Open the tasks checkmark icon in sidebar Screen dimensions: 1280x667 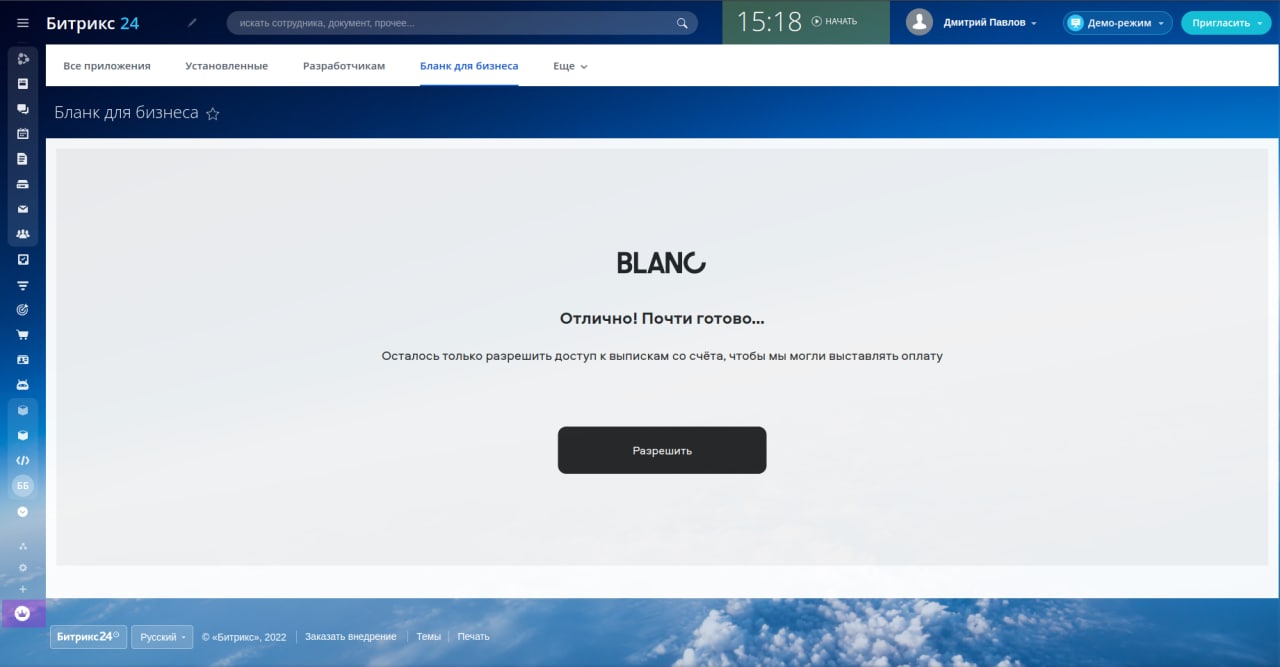(23, 260)
